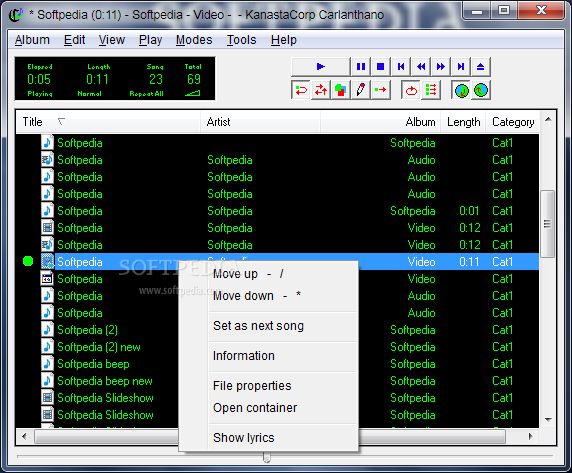The height and width of the screenshot is (473, 572).
Task: Click the sort arrow in the Title header
Action: pyautogui.click(x=61, y=121)
